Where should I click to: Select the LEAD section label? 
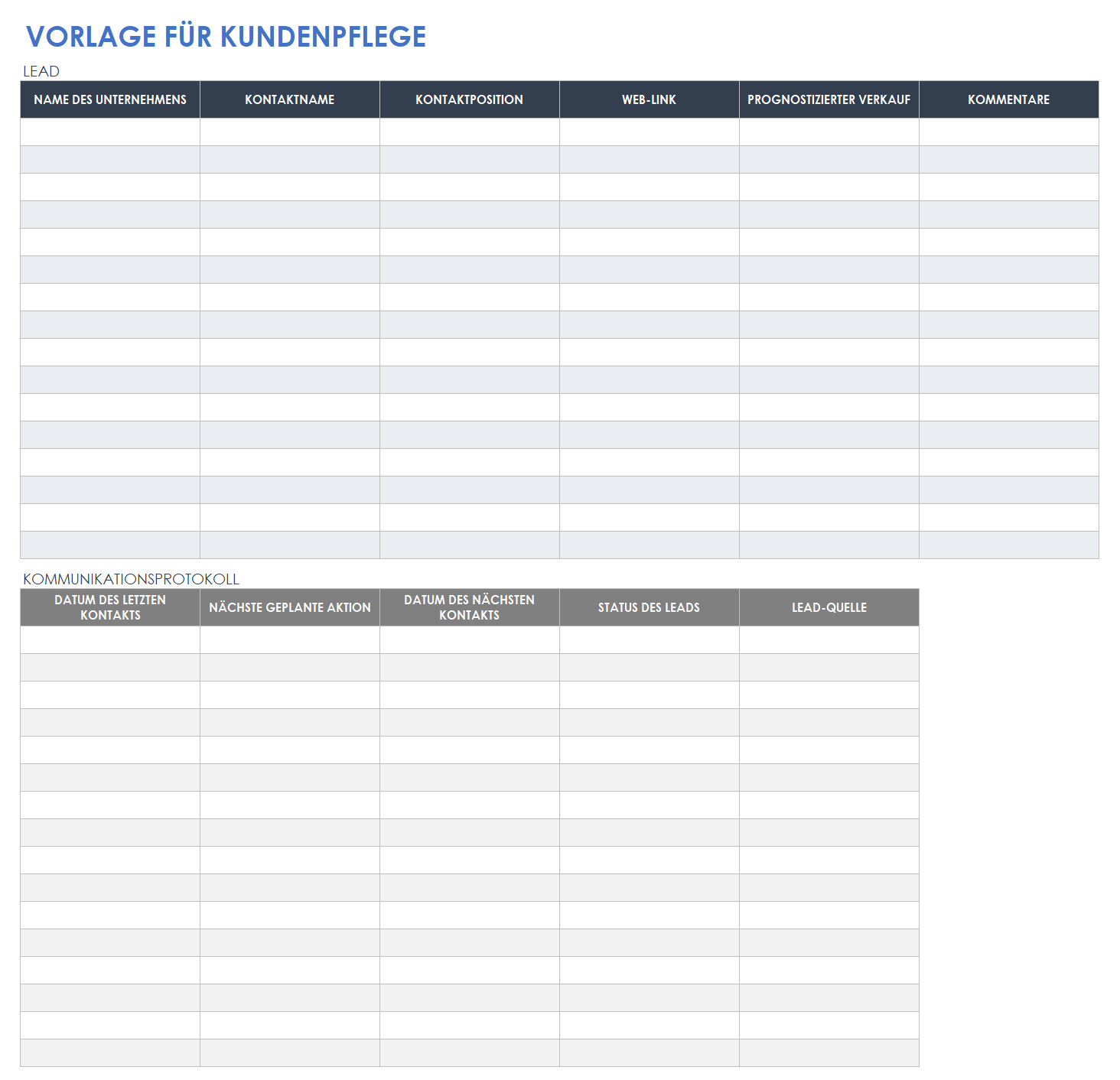tap(41, 71)
